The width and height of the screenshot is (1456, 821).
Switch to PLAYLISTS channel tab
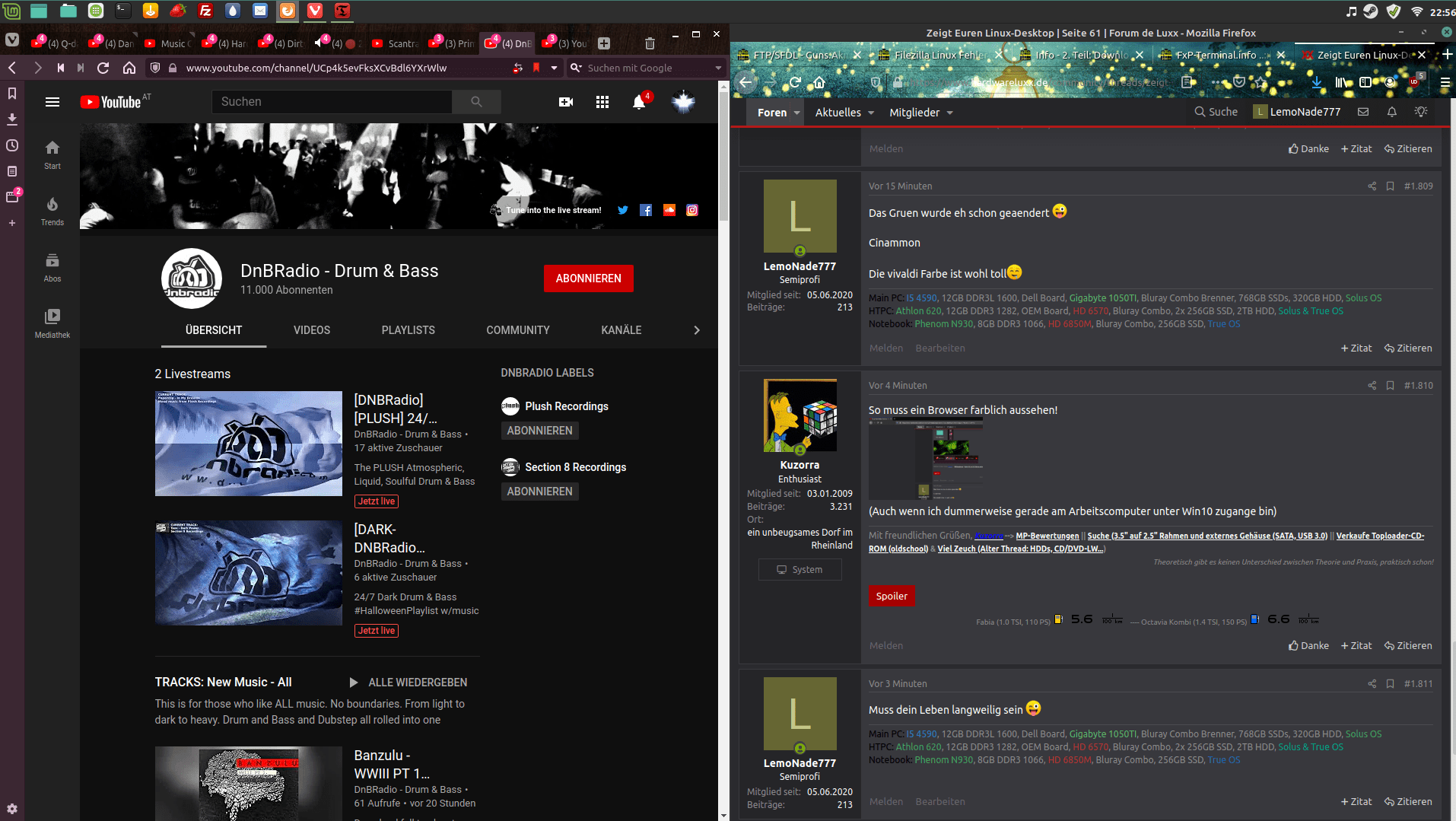pyautogui.click(x=408, y=330)
